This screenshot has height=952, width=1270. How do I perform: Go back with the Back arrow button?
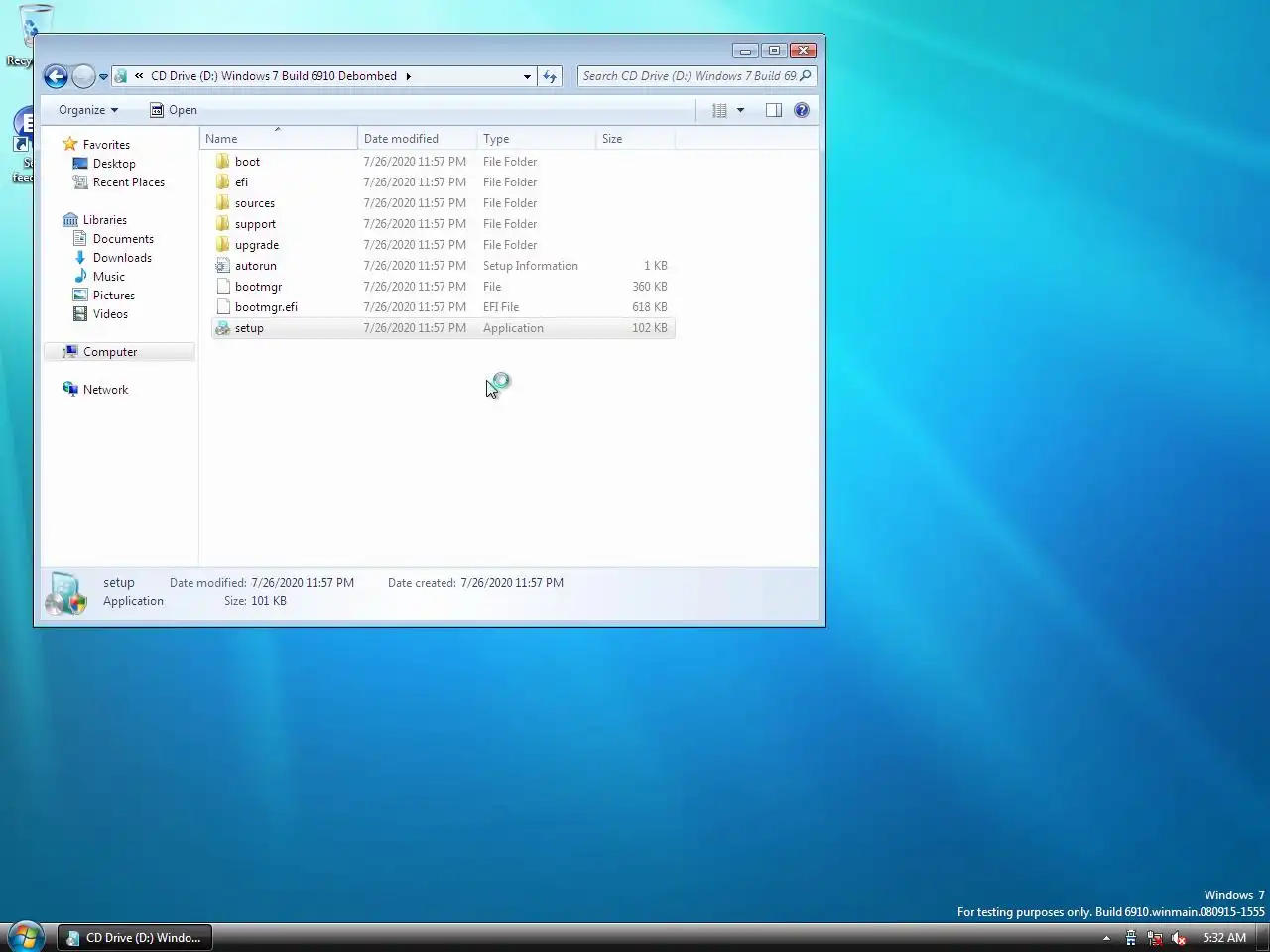(x=56, y=76)
